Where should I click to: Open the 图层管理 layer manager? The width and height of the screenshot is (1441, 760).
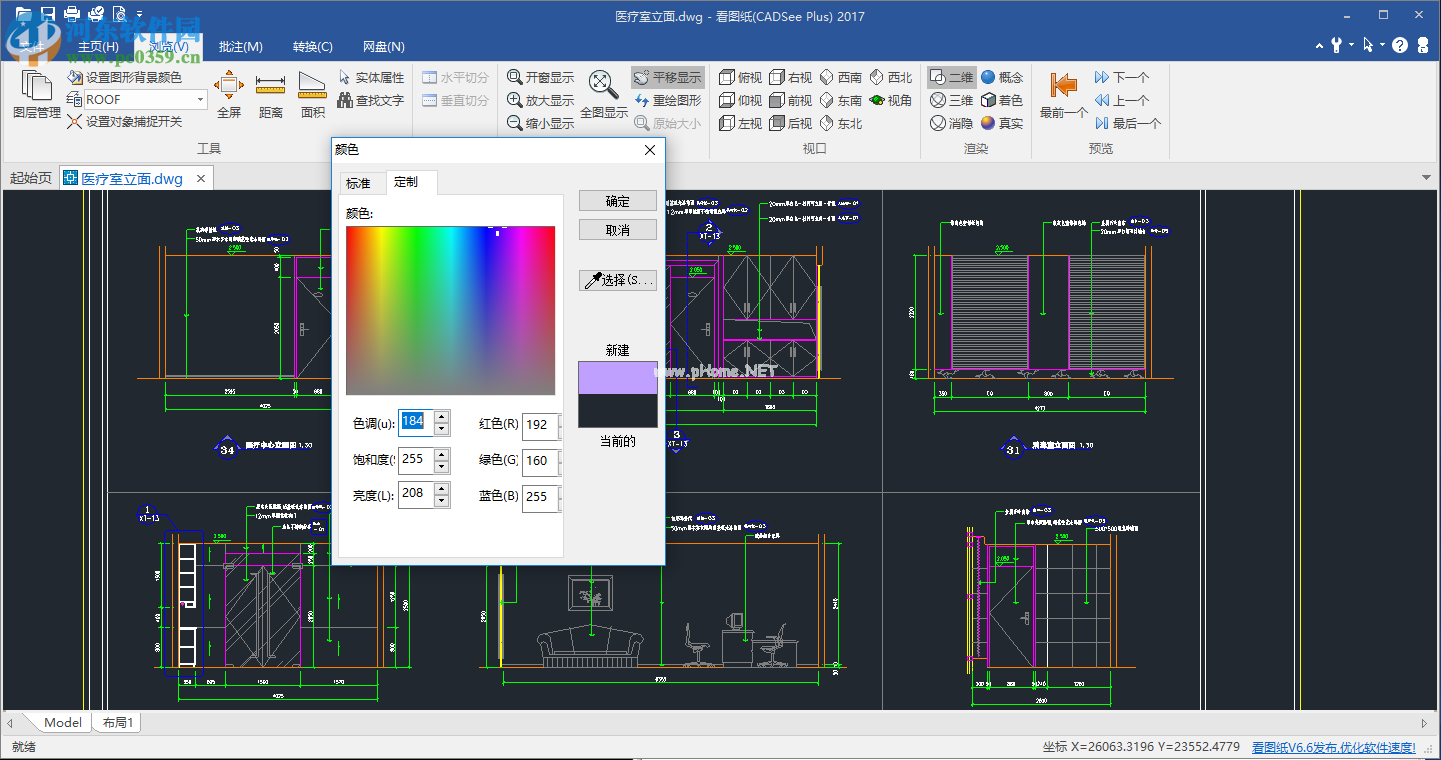36,97
